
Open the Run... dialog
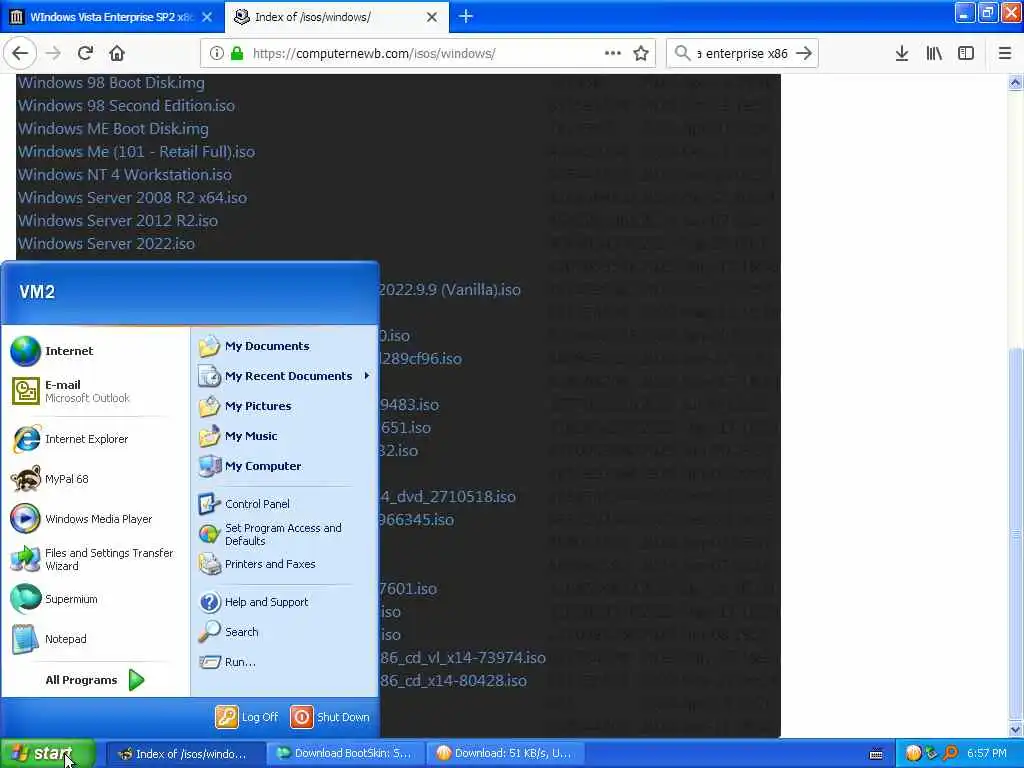tap(285, 662)
